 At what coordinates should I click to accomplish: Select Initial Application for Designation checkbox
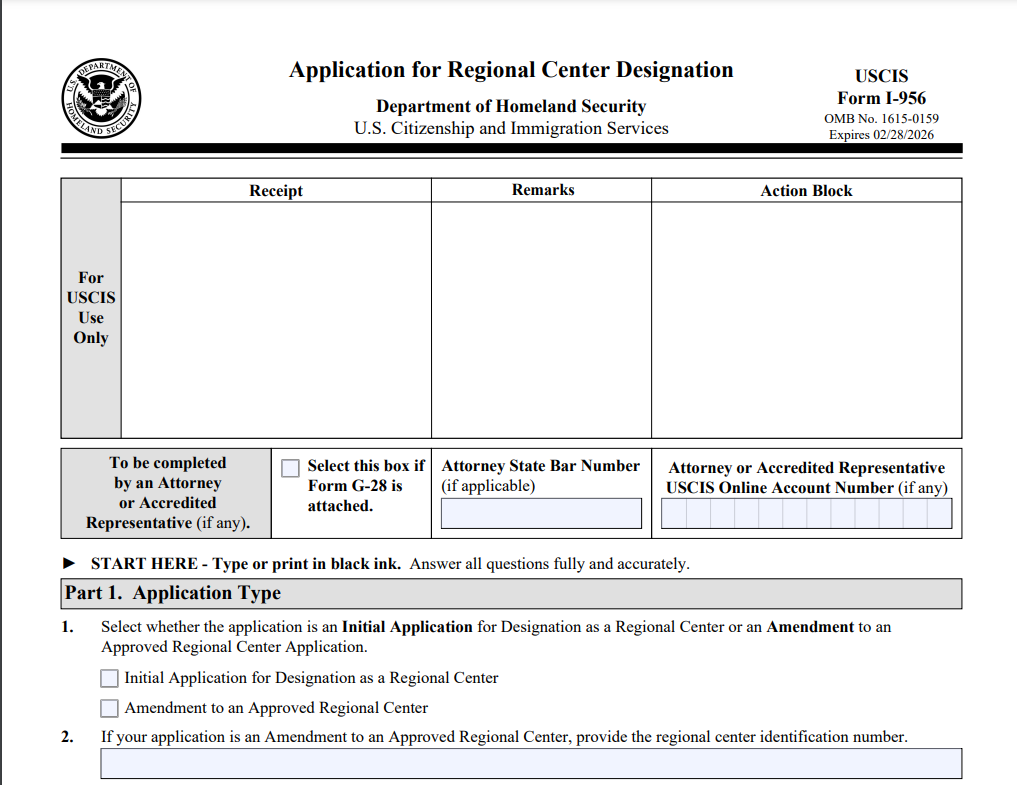click(109, 678)
